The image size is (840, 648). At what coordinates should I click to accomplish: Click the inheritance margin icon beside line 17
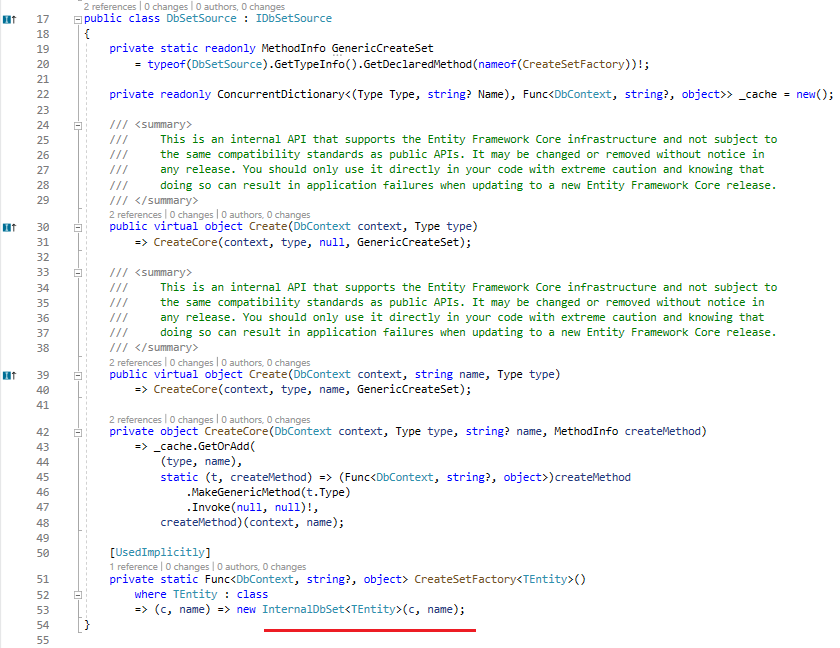tap(9, 19)
